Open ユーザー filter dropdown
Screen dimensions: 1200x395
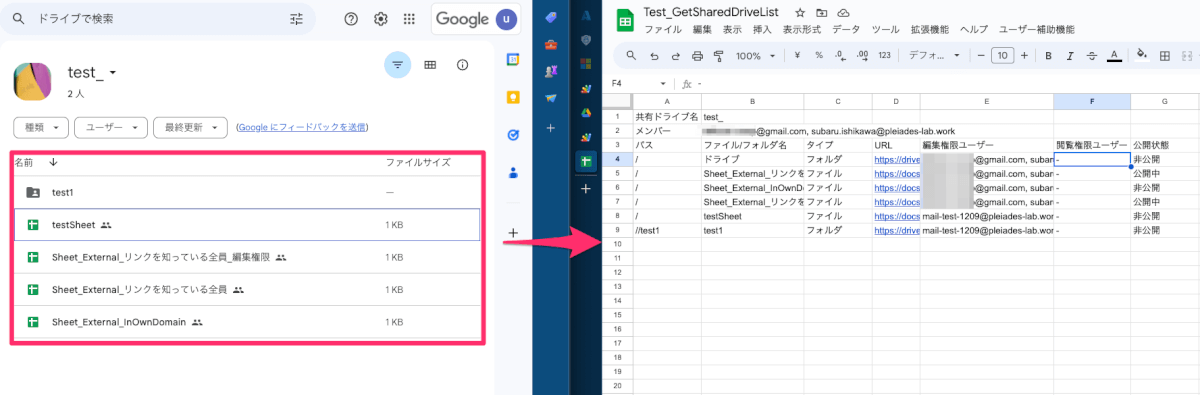[111, 127]
